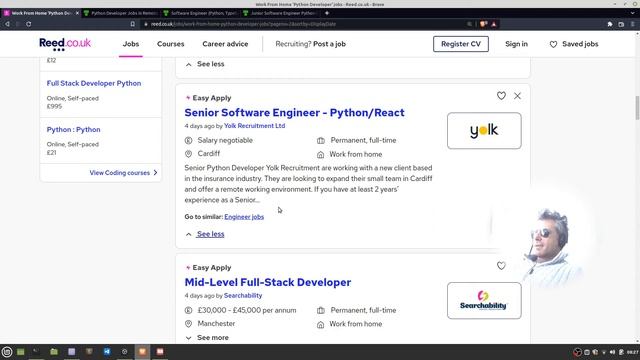The width and height of the screenshot is (640, 360).
Task: Click the £30,000 - £45,000 per annum salary text
Action: pyautogui.click(x=247, y=310)
